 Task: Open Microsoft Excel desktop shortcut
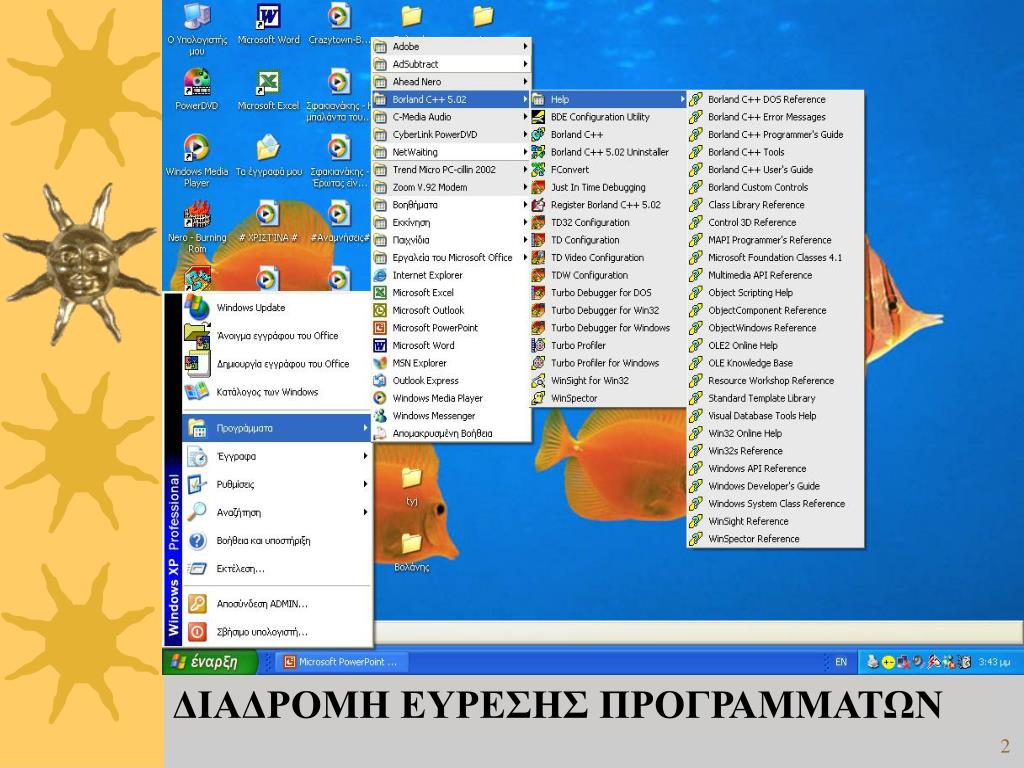[268, 89]
